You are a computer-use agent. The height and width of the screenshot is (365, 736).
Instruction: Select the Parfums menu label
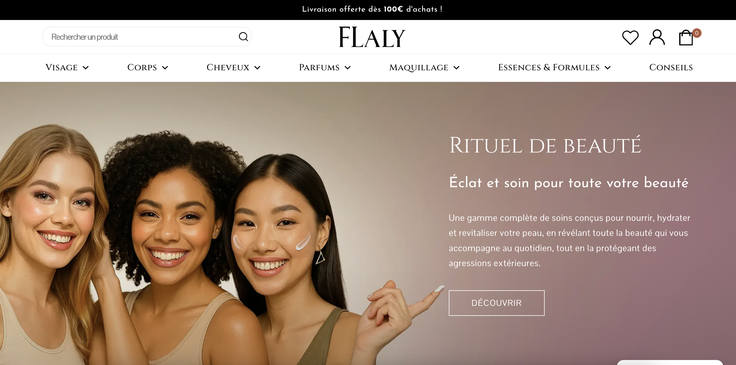tap(319, 68)
